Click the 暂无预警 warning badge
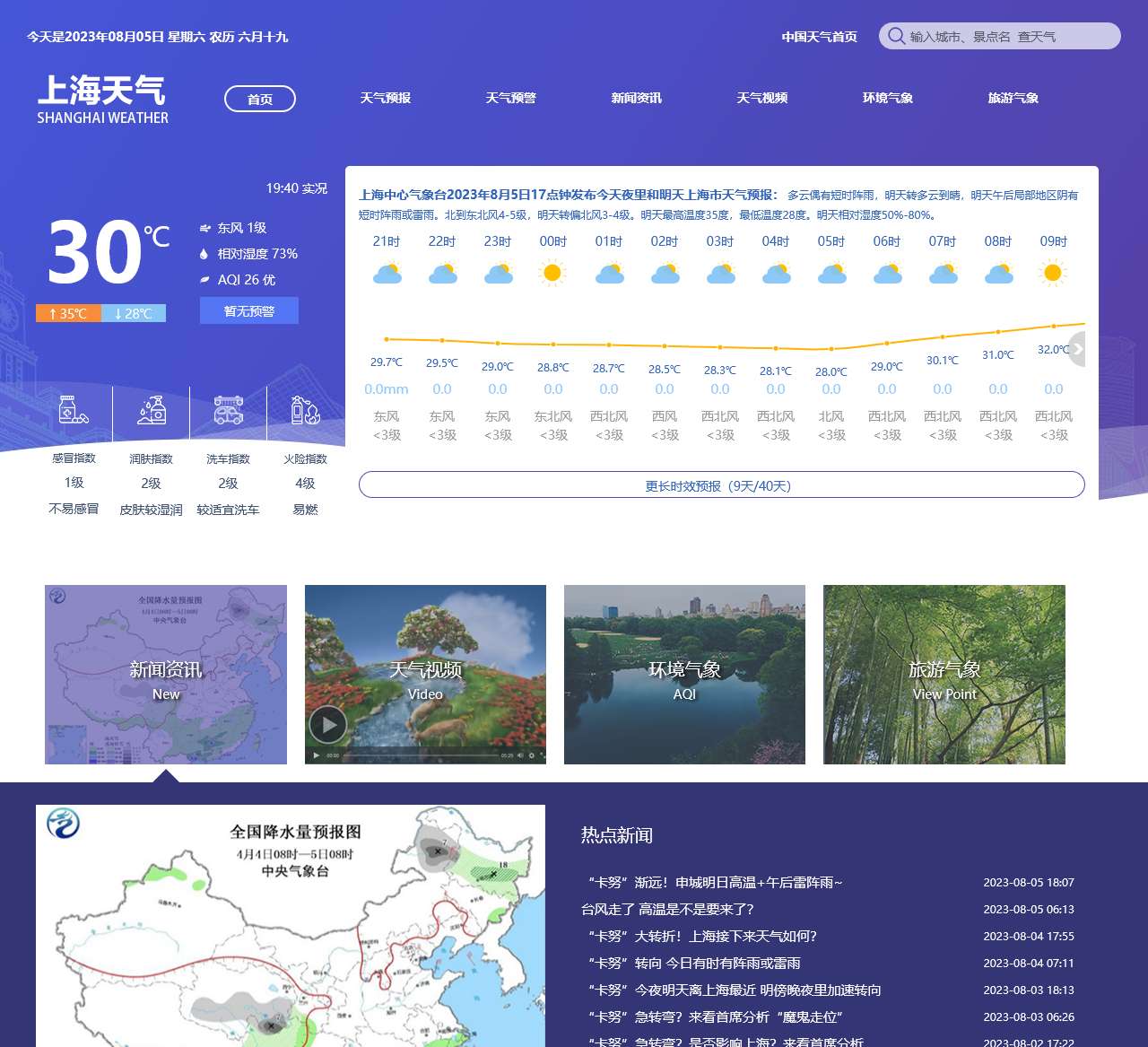Viewport: 1148px width, 1047px height. [248, 310]
